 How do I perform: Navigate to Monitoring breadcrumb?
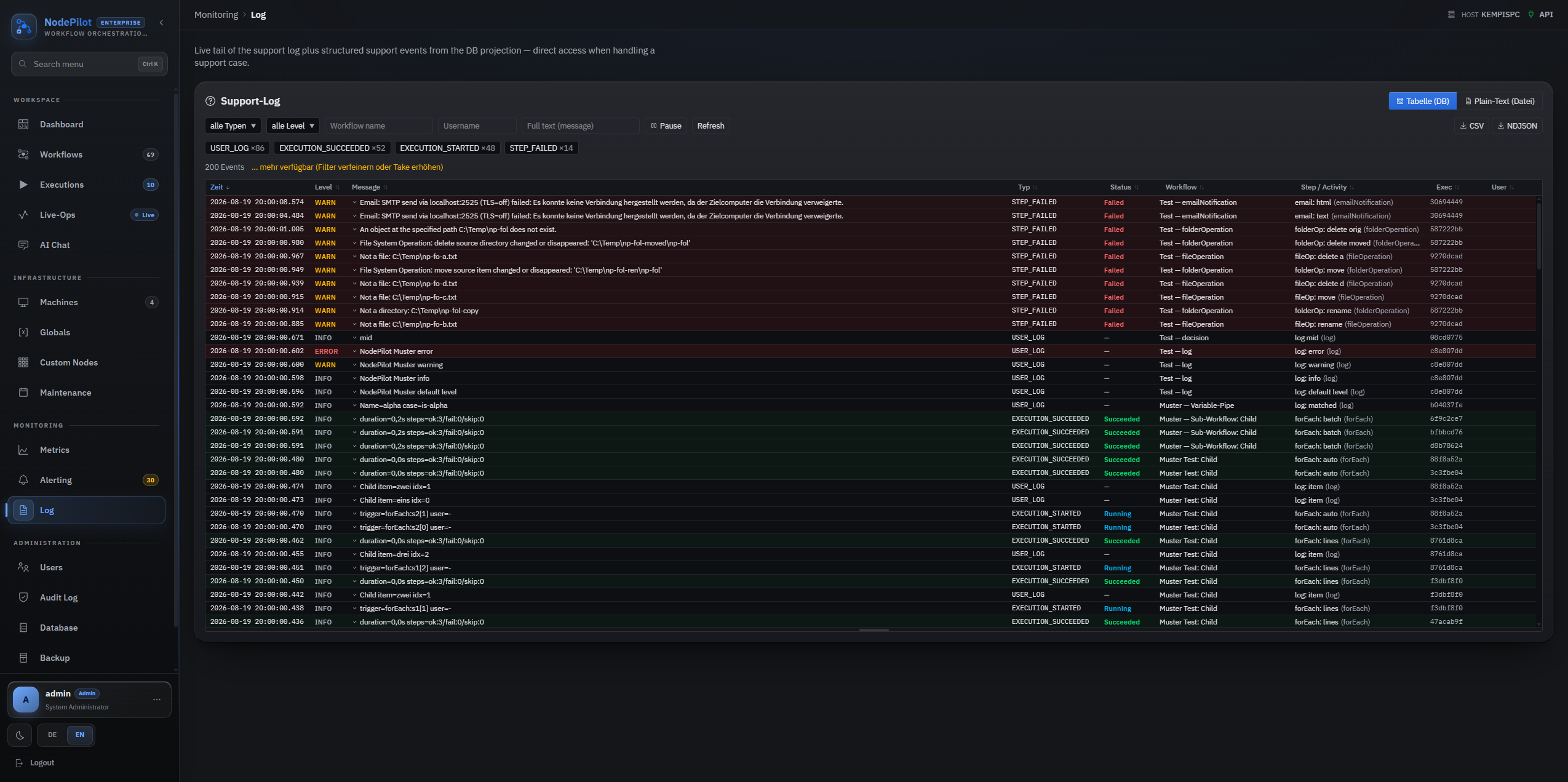pyautogui.click(x=216, y=15)
